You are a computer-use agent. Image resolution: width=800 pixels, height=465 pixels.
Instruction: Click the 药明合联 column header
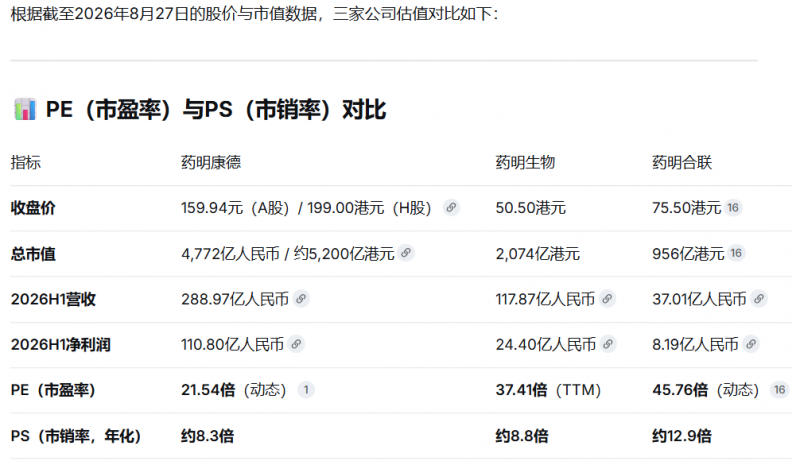(x=682, y=162)
